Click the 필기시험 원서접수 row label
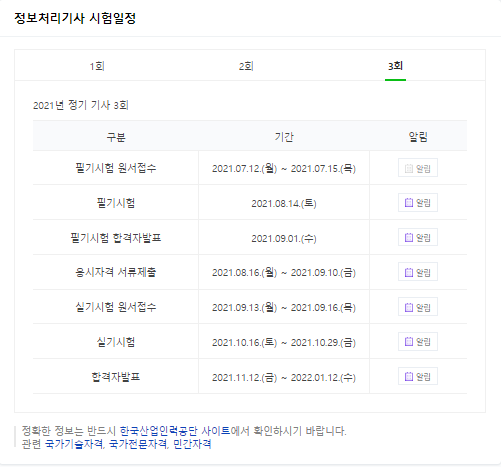The height and width of the screenshot is (467, 501). [x=116, y=168]
